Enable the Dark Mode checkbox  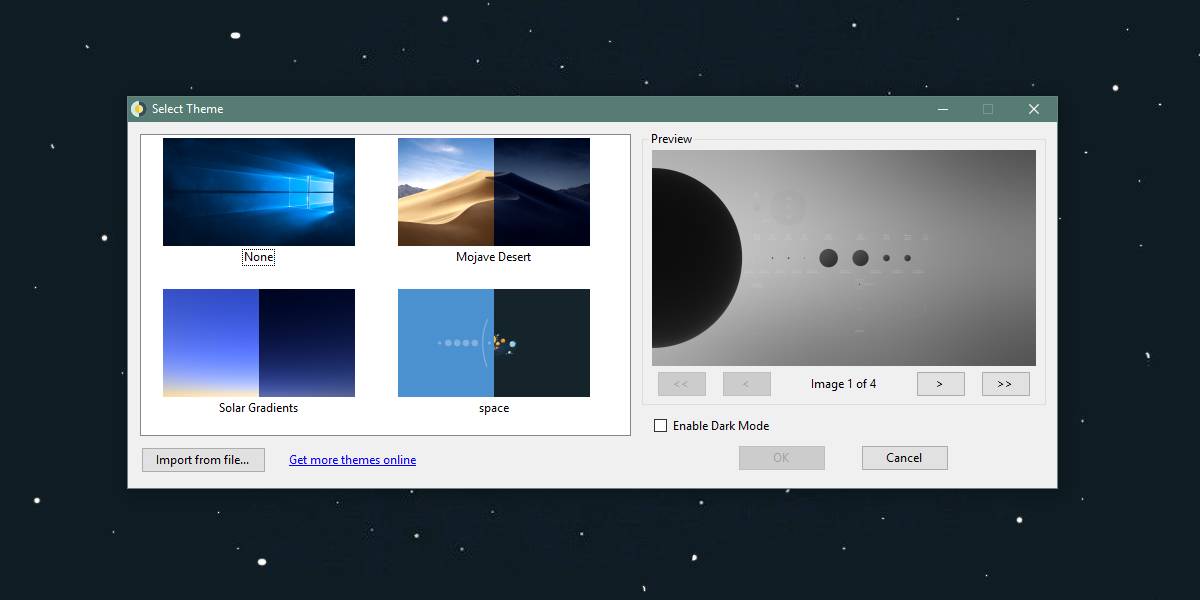[x=660, y=426]
